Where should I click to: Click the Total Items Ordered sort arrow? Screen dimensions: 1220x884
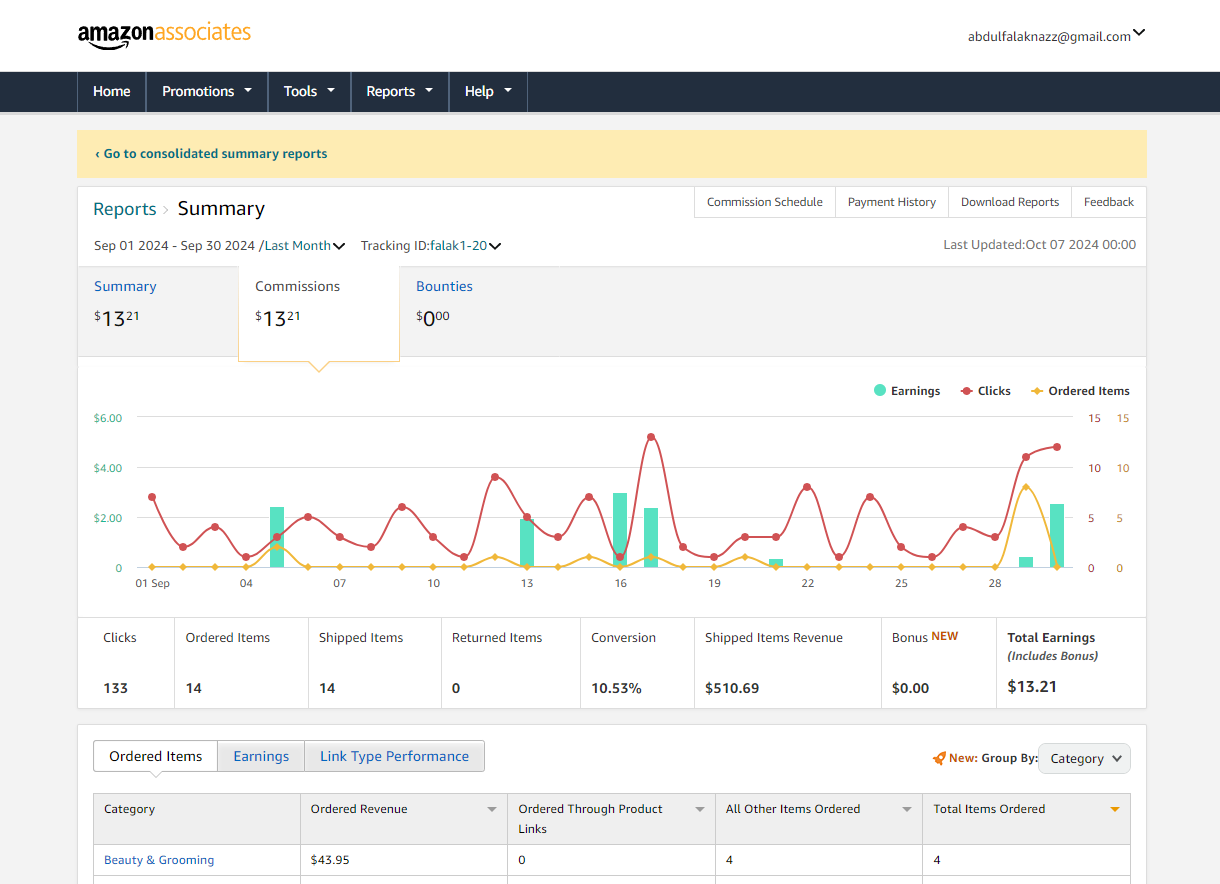point(1115,809)
